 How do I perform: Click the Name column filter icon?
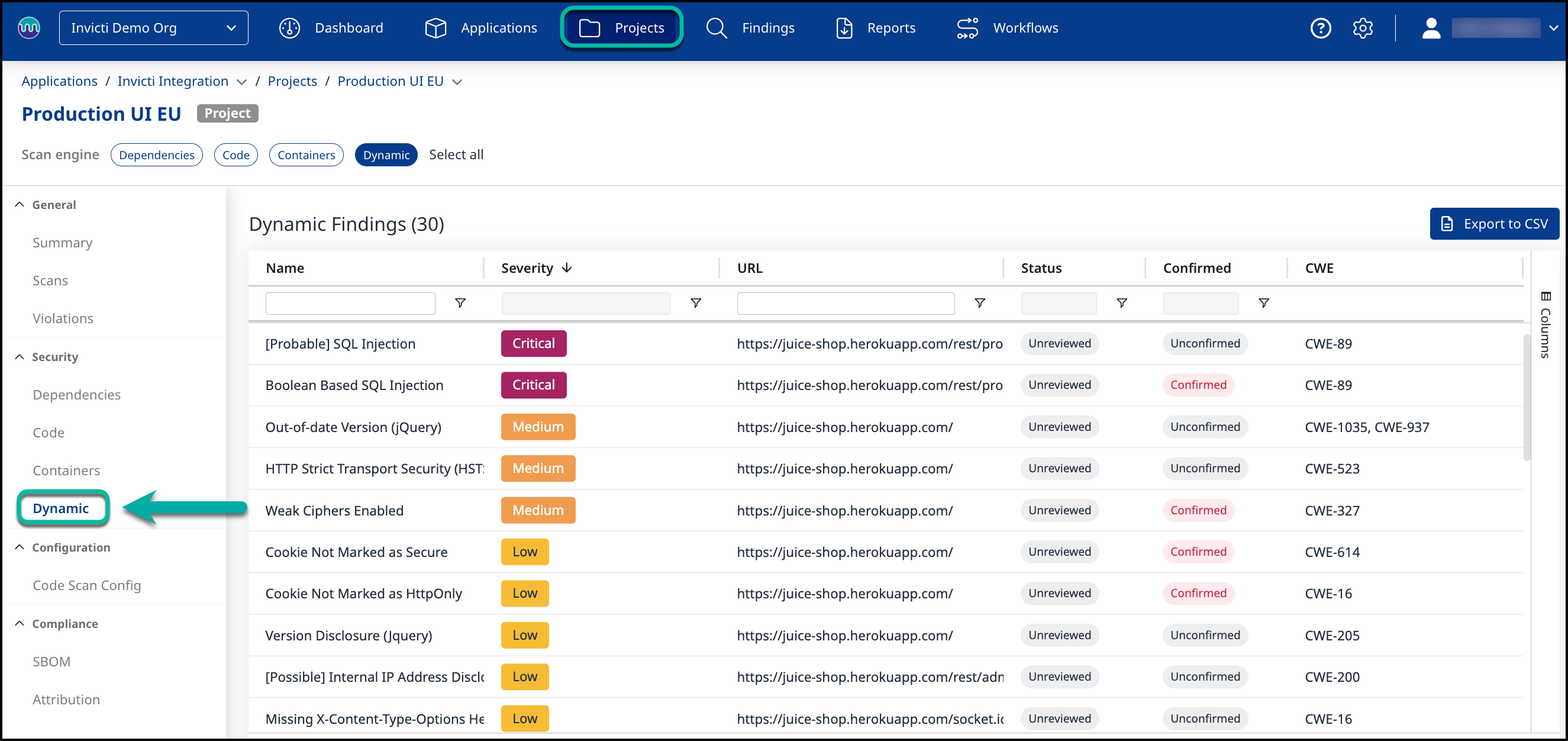[x=460, y=302]
